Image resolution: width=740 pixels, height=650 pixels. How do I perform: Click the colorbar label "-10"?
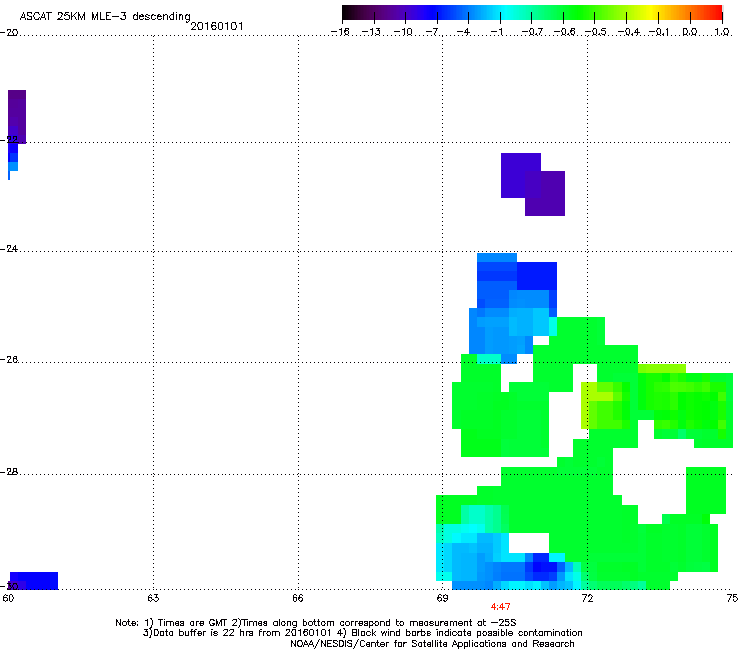click(403, 32)
